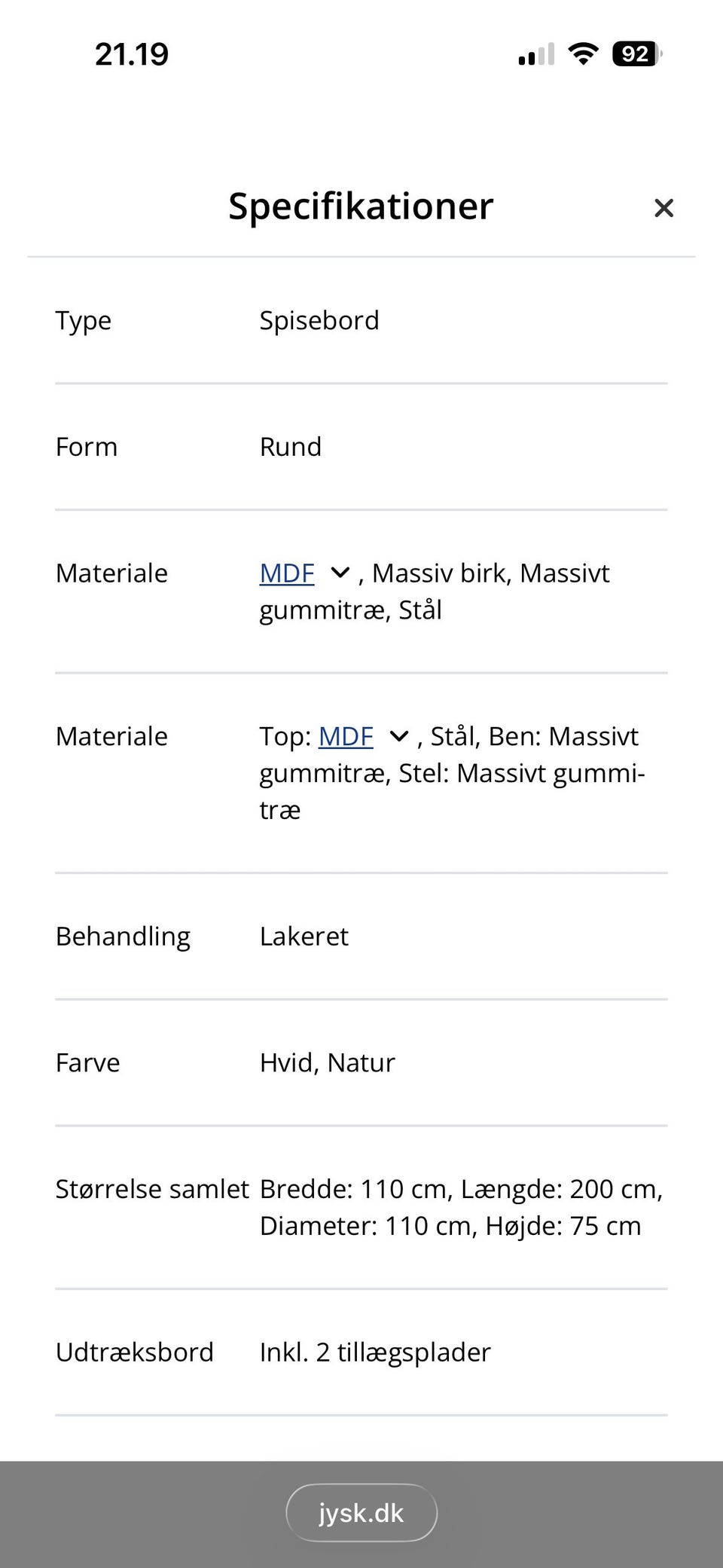
Task: Open the MDF link in the second Materiale row
Action: point(346,736)
